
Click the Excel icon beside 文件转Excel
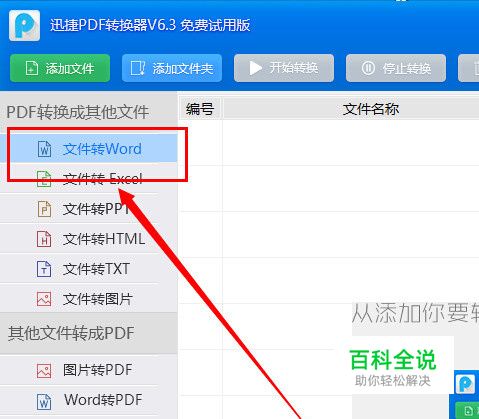(44, 179)
